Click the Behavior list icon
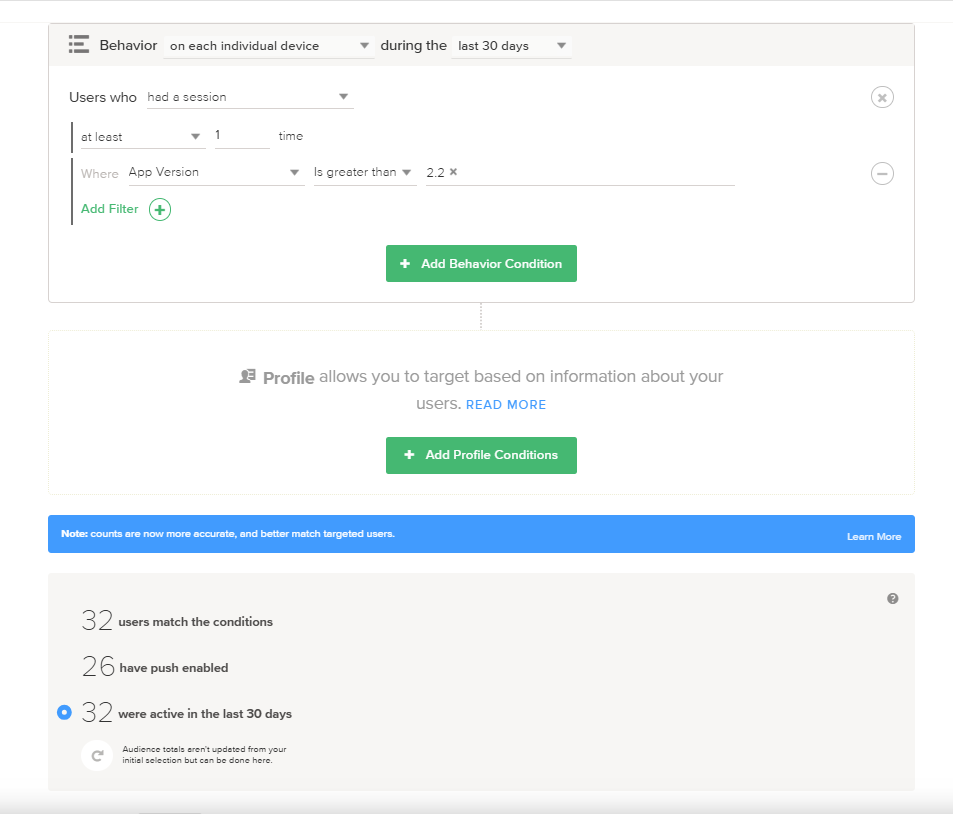The image size is (953, 814). 79,45
